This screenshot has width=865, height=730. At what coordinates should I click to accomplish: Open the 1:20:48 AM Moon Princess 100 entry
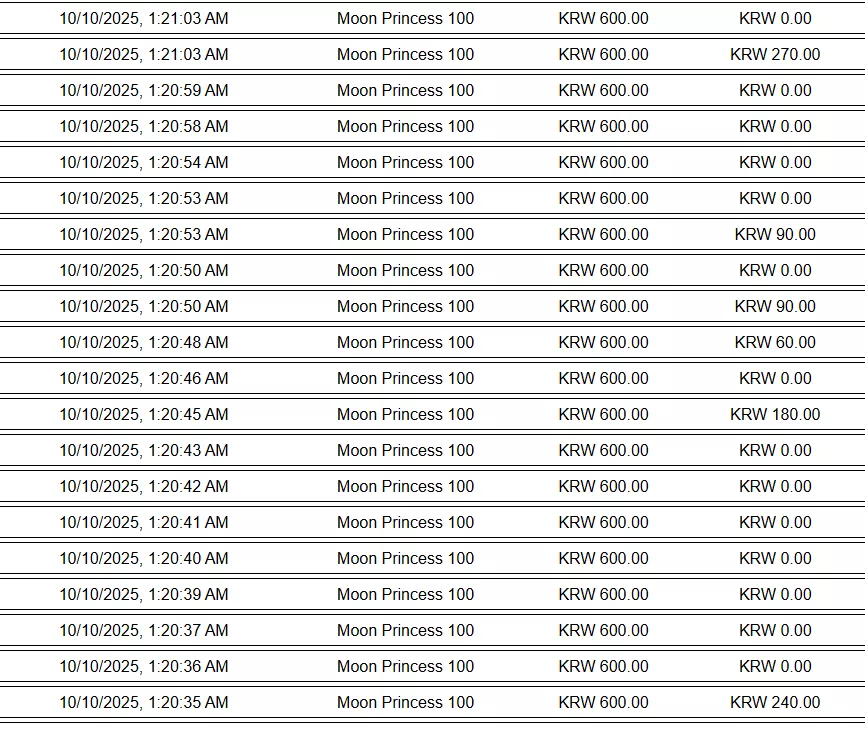tap(432, 342)
